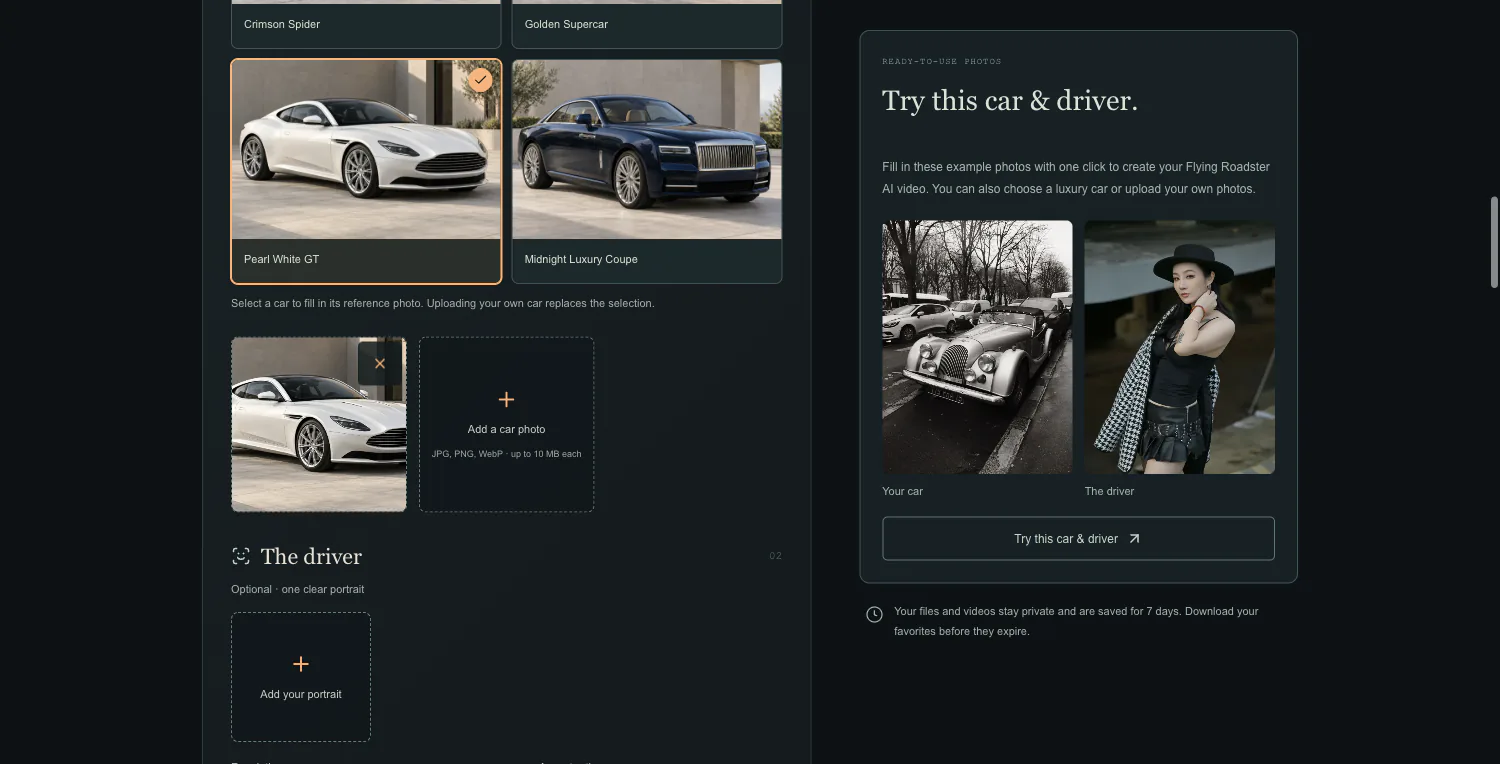This screenshot has width=1500, height=764.
Task: Click the clock icon beside the privacy note
Action: (x=874, y=614)
